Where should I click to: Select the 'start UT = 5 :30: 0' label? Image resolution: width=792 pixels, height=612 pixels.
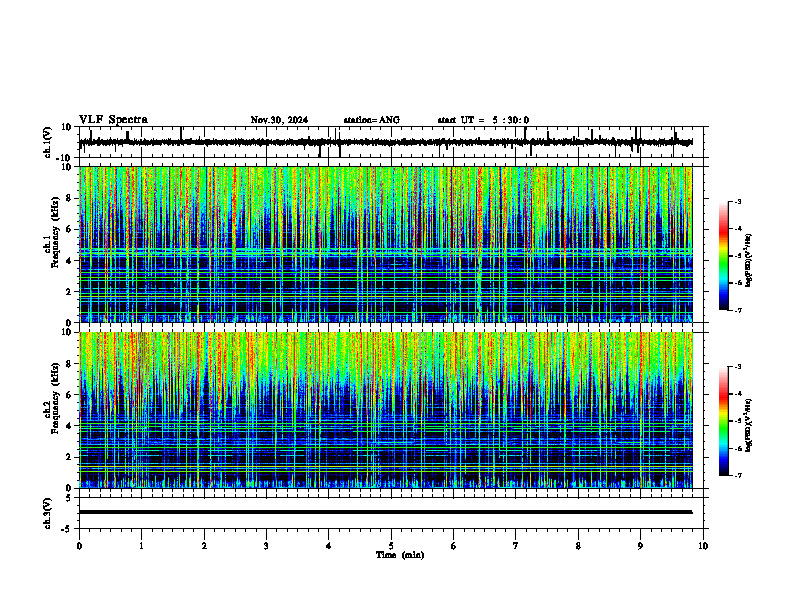point(483,120)
